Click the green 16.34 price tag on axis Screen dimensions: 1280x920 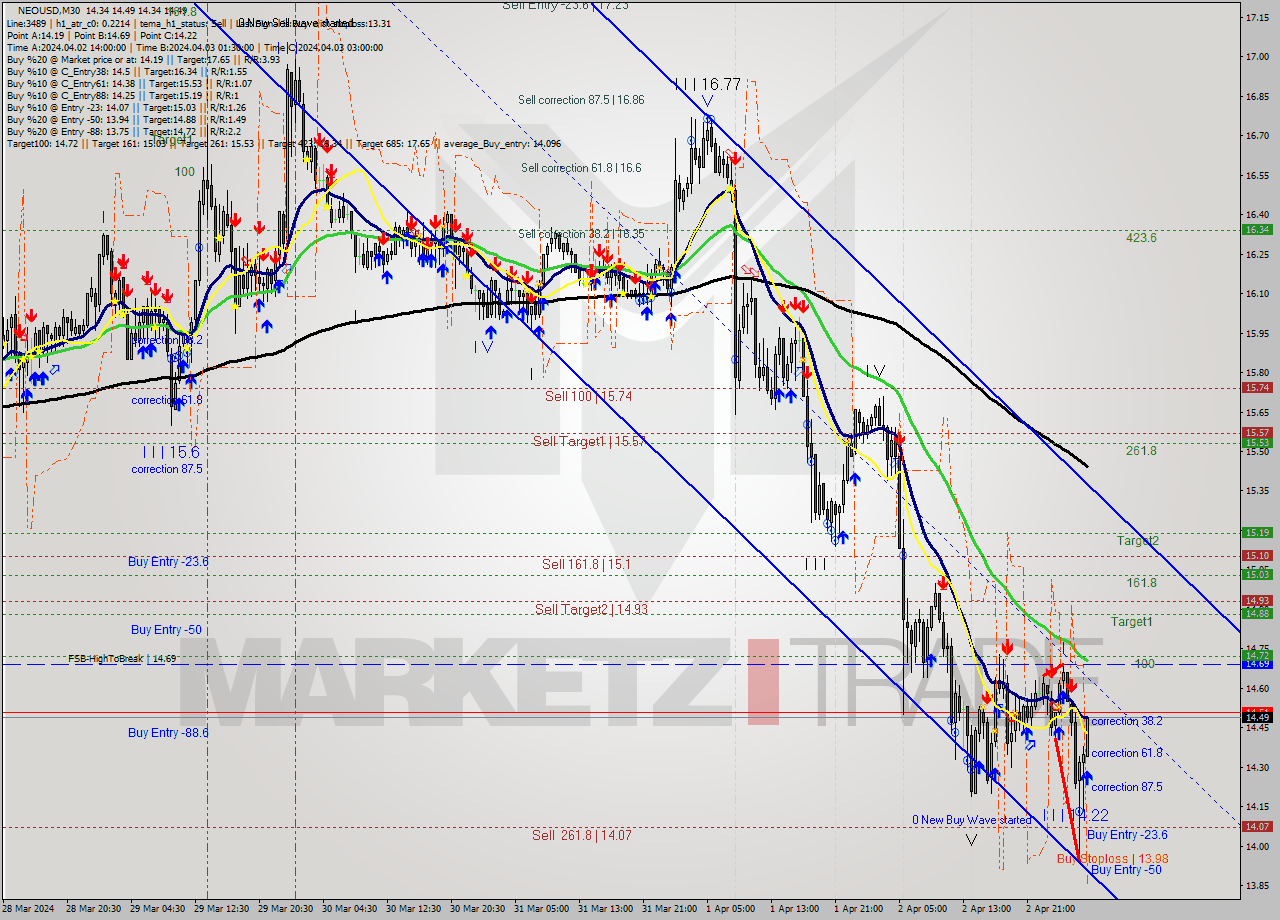[1256, 230]
